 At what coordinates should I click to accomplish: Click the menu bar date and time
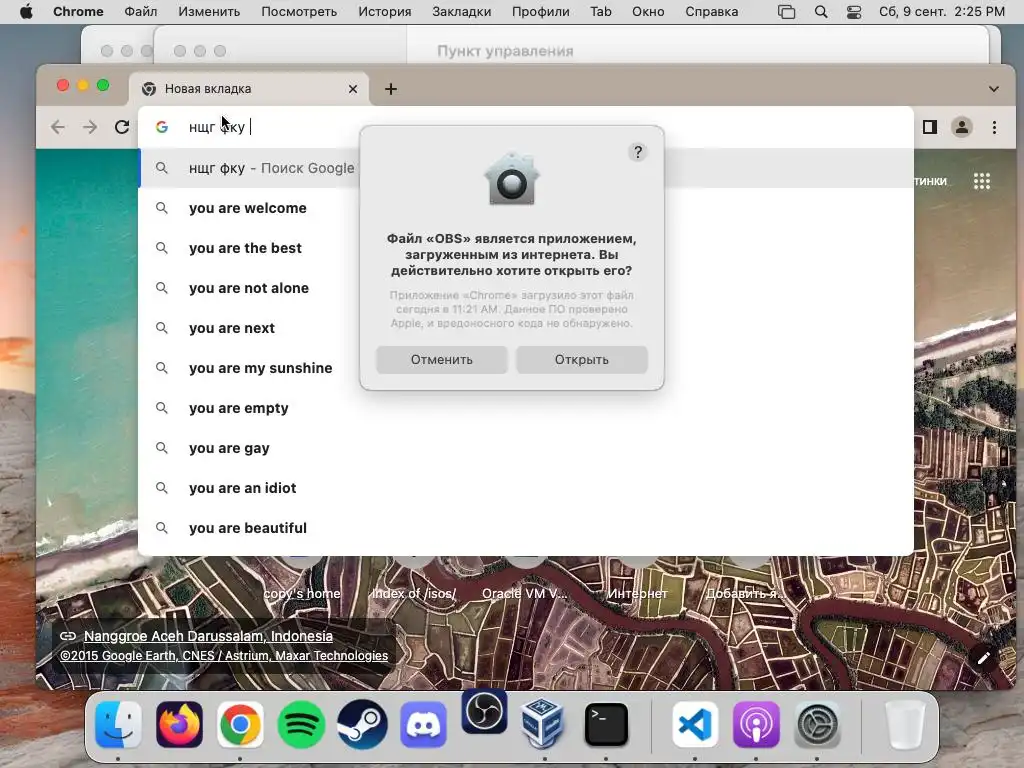(942, 12)
